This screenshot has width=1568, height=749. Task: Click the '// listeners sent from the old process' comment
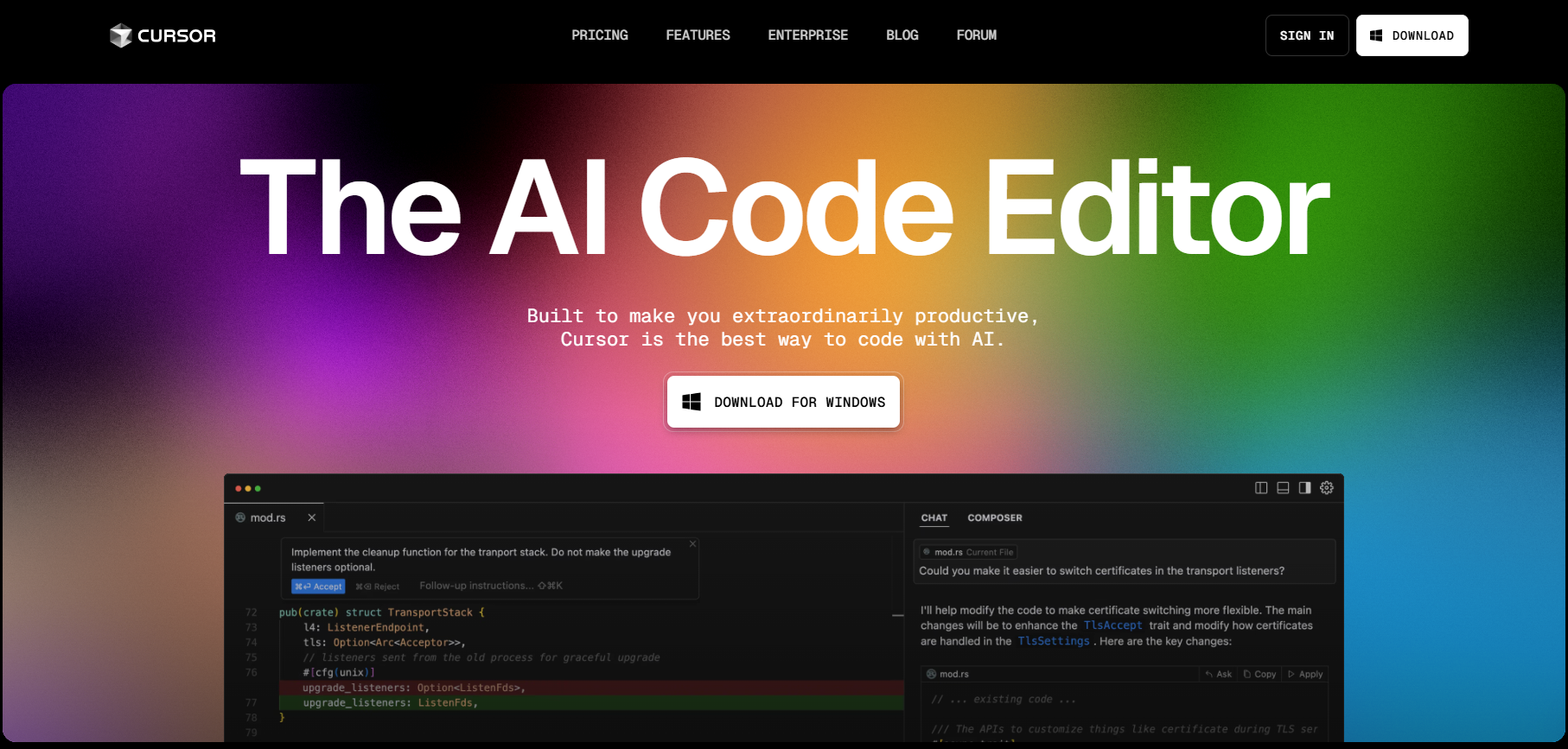pyautogui.click(x=481, y=657)
